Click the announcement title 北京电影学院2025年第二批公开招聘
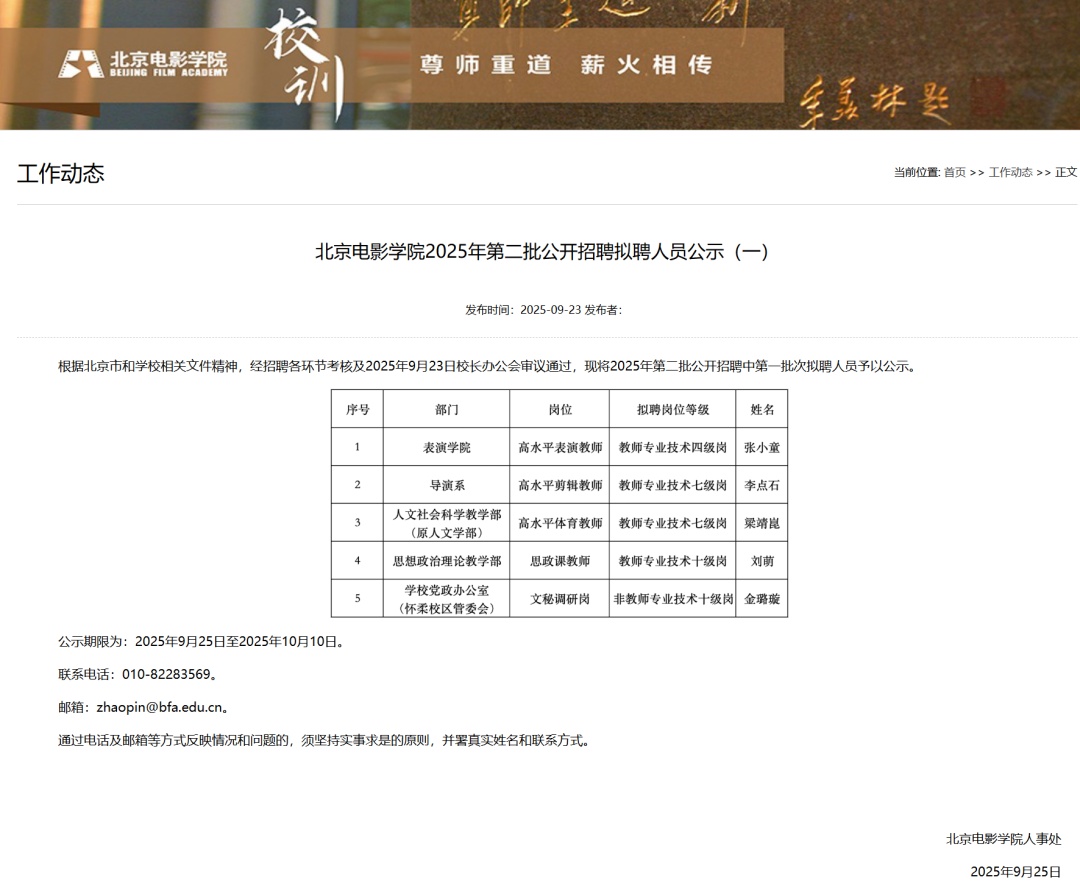 pyautogui.click(x=542, y=252)
